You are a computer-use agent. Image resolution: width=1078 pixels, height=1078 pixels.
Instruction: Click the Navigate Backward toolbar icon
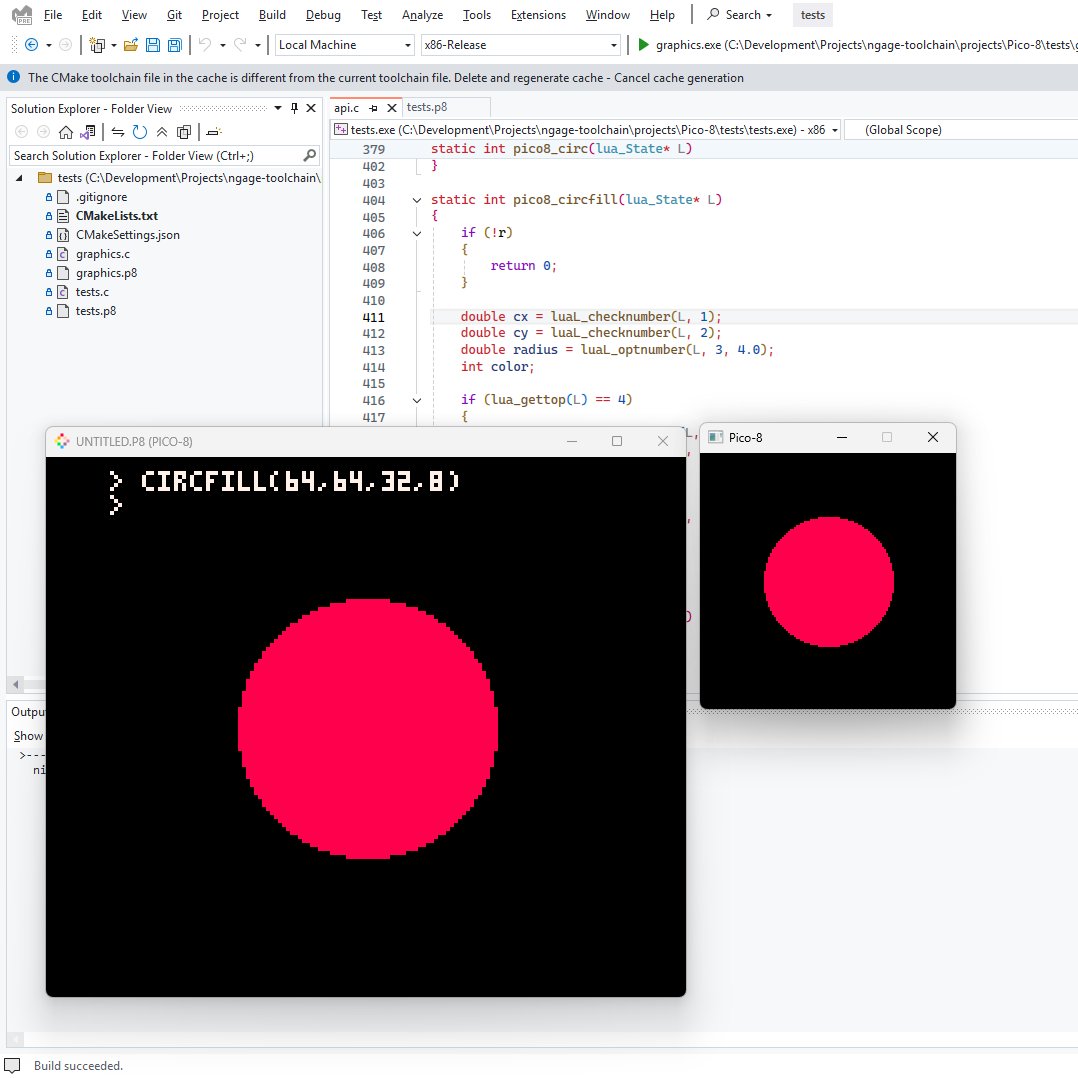coord(31,45)
